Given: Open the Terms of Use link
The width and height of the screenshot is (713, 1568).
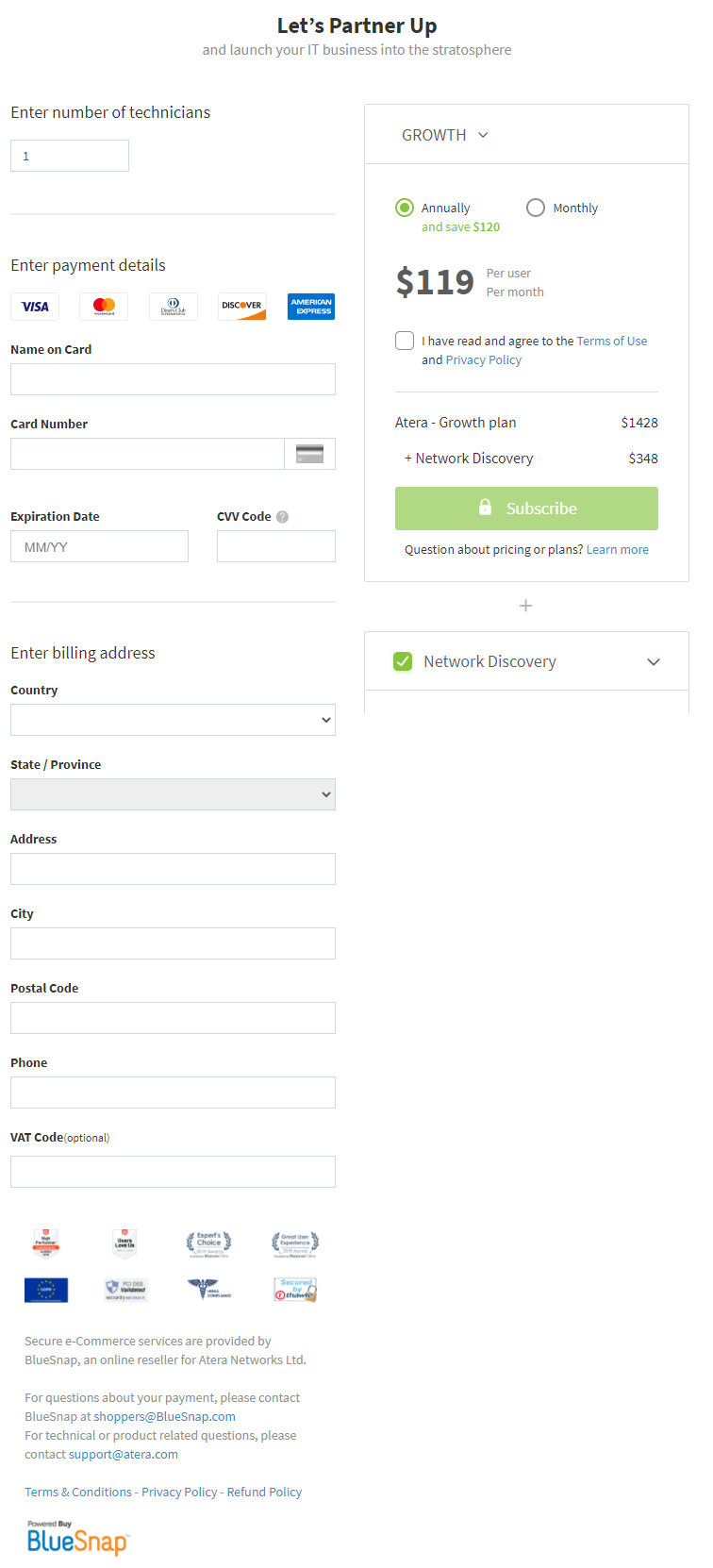Looking at the screenshot, I should (612, 341).
